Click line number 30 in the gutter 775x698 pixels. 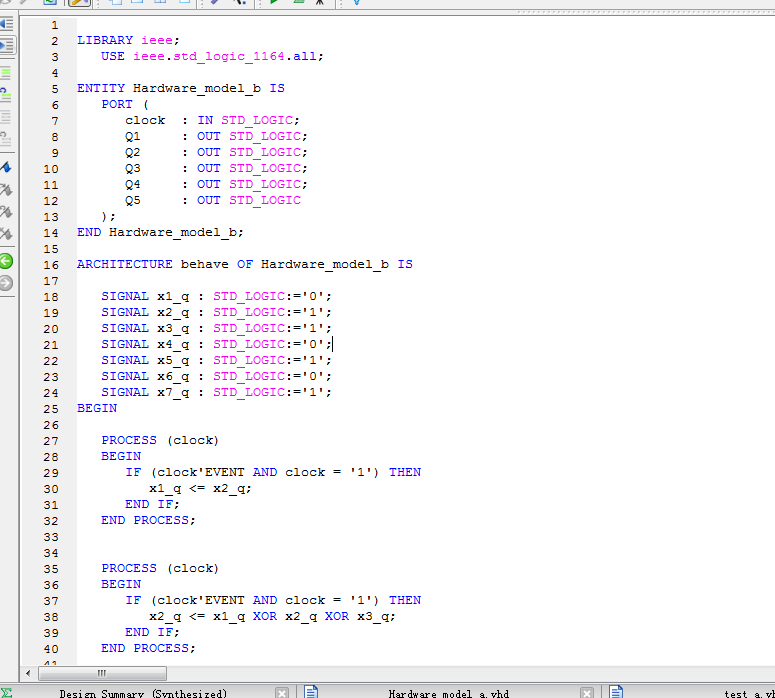[x=50, y=489]
